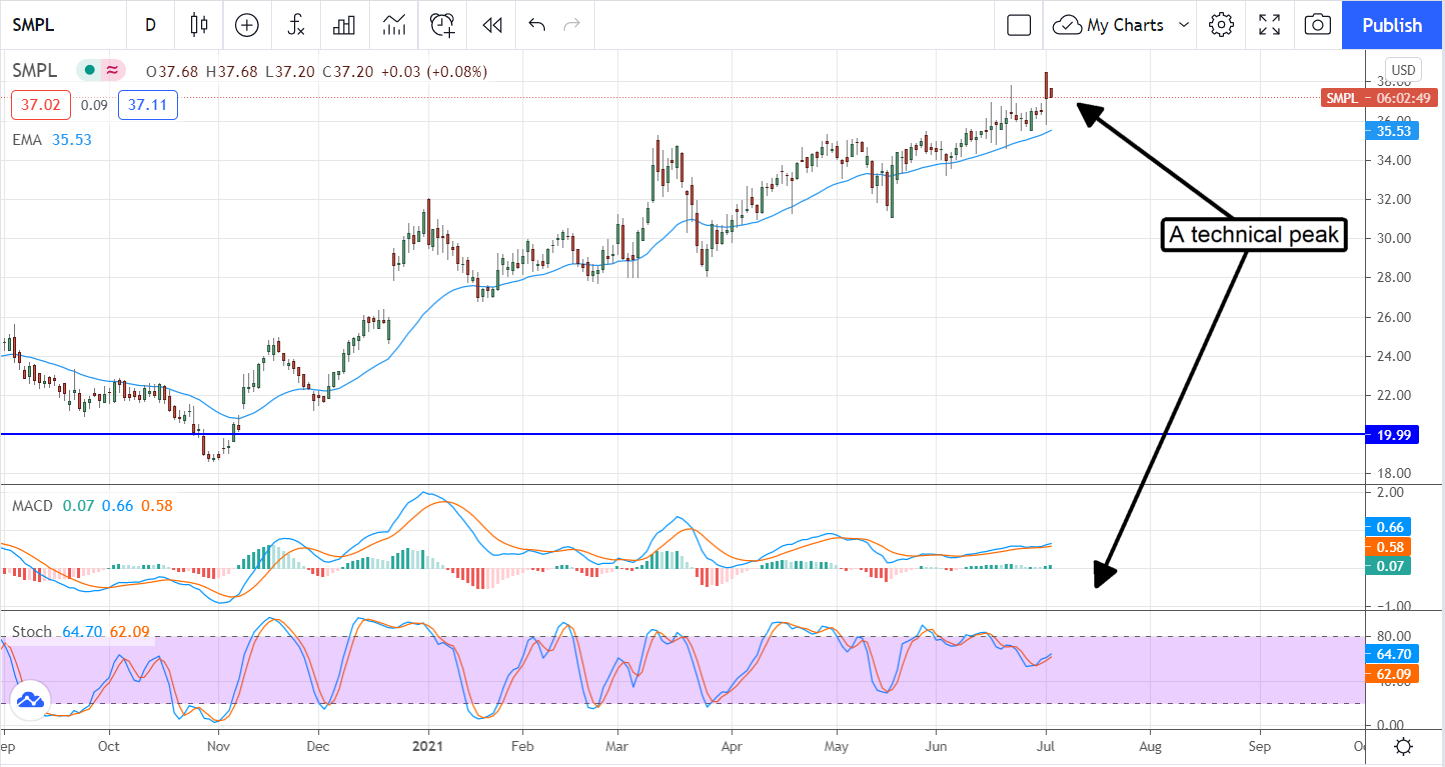Screen dimensions: 1445x767
Task: Add a symbol to compare
Action: coord(246,25)
